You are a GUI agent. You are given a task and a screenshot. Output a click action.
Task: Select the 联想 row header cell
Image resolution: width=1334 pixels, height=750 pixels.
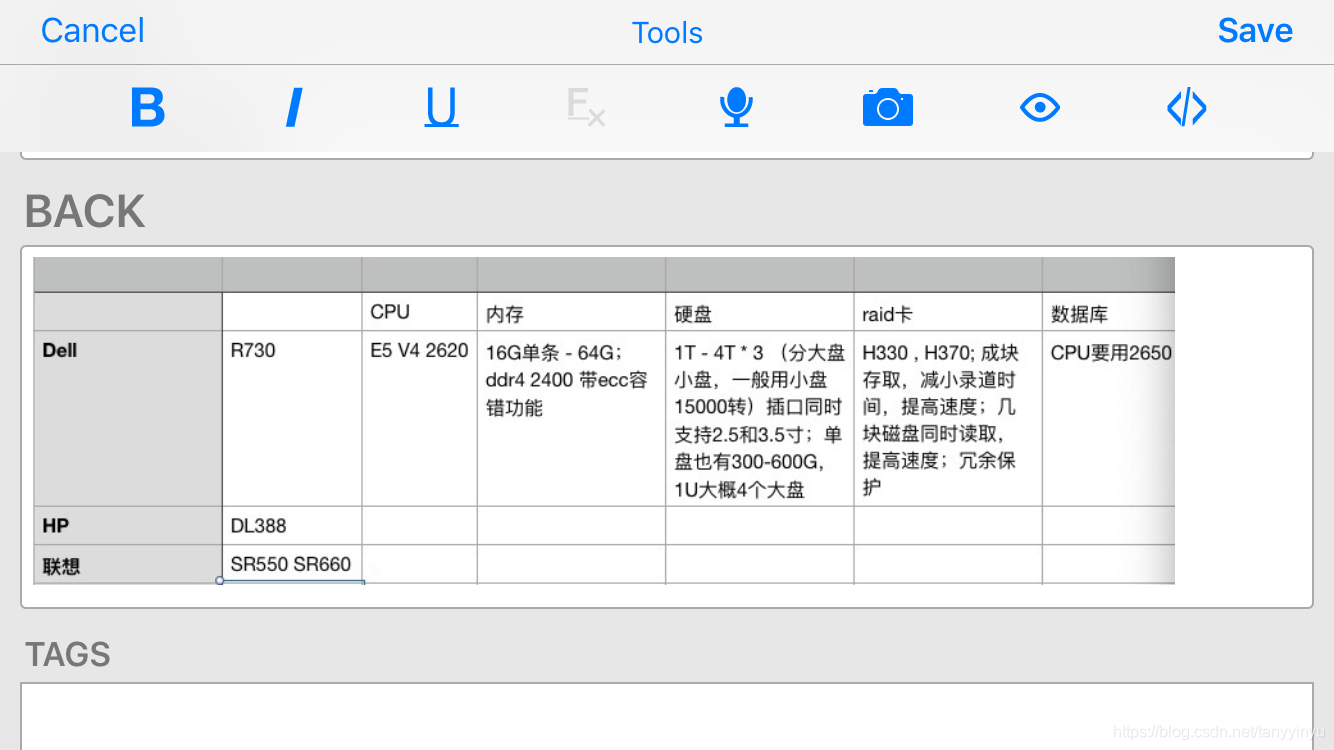point(128,564)
